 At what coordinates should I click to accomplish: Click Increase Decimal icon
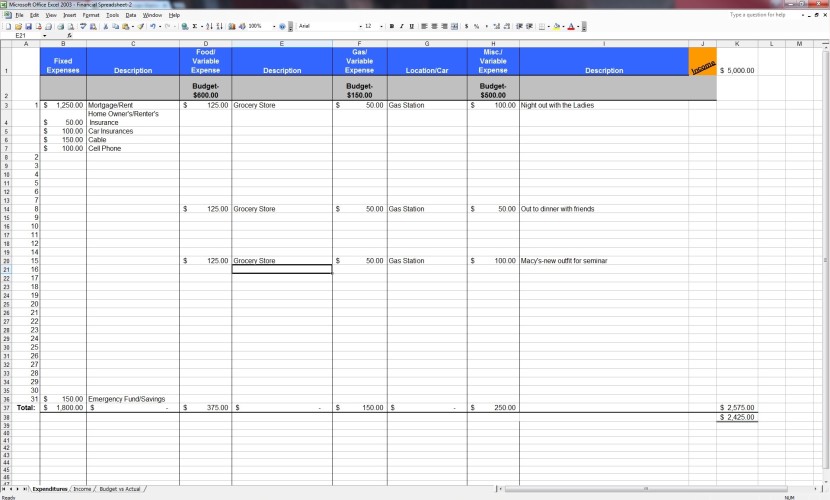coord(497,26)
